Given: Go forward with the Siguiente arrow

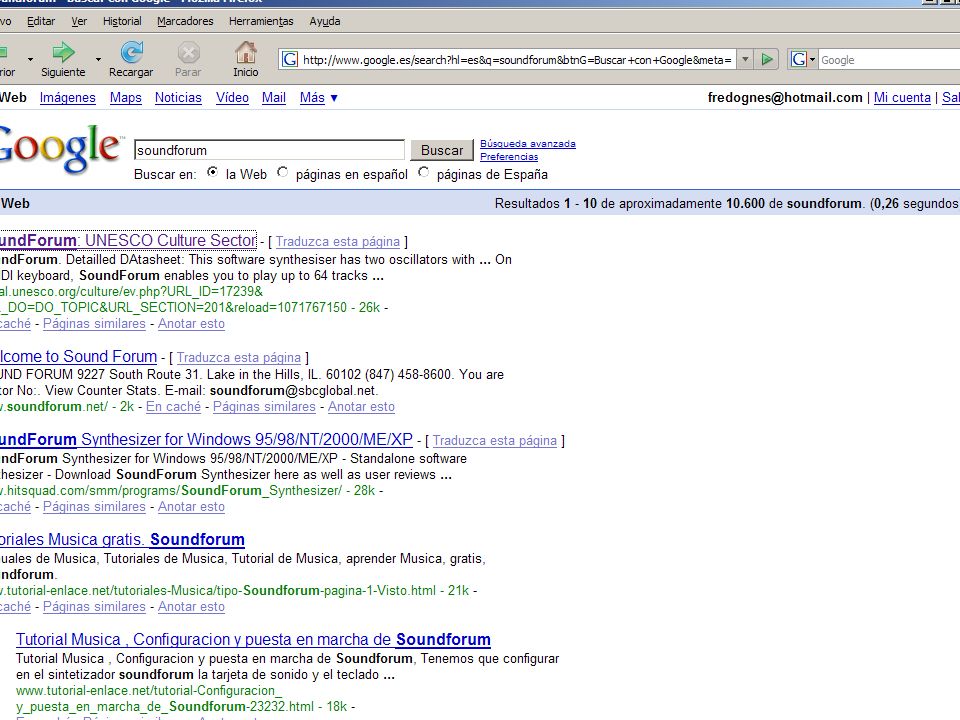Looking at the screenshot, I should point(63,59).
